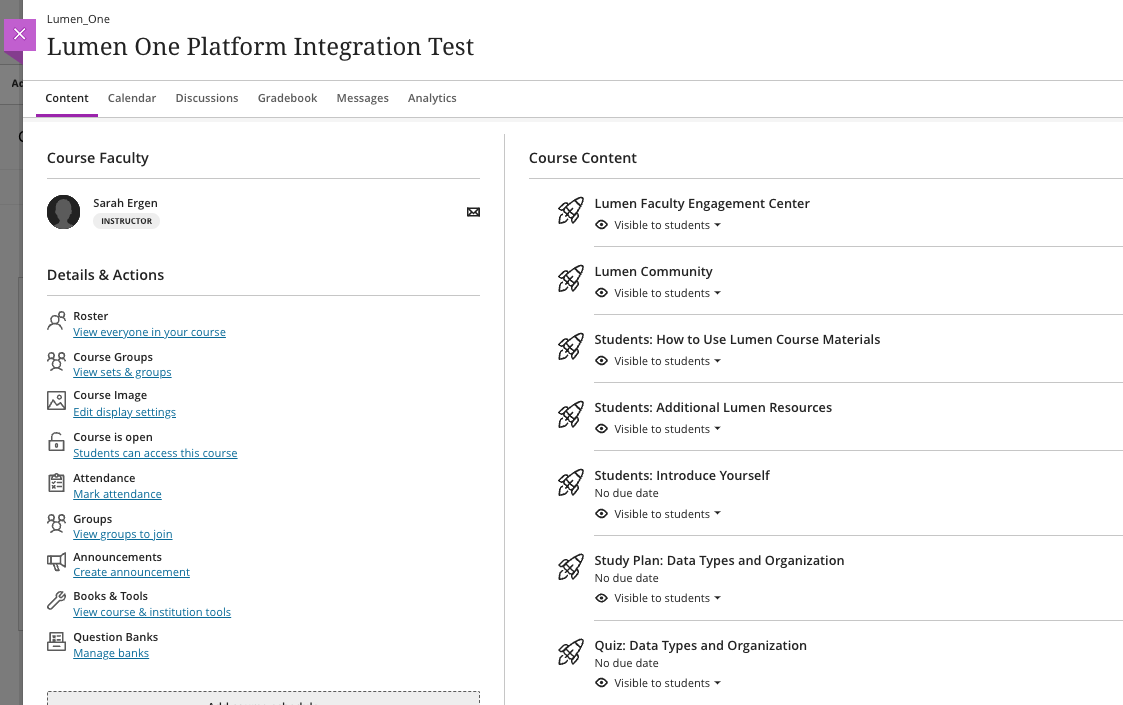Open visibility dropdown for Students: Additional Lumen Resources
Screen dimensions: 1123x705
657,428
